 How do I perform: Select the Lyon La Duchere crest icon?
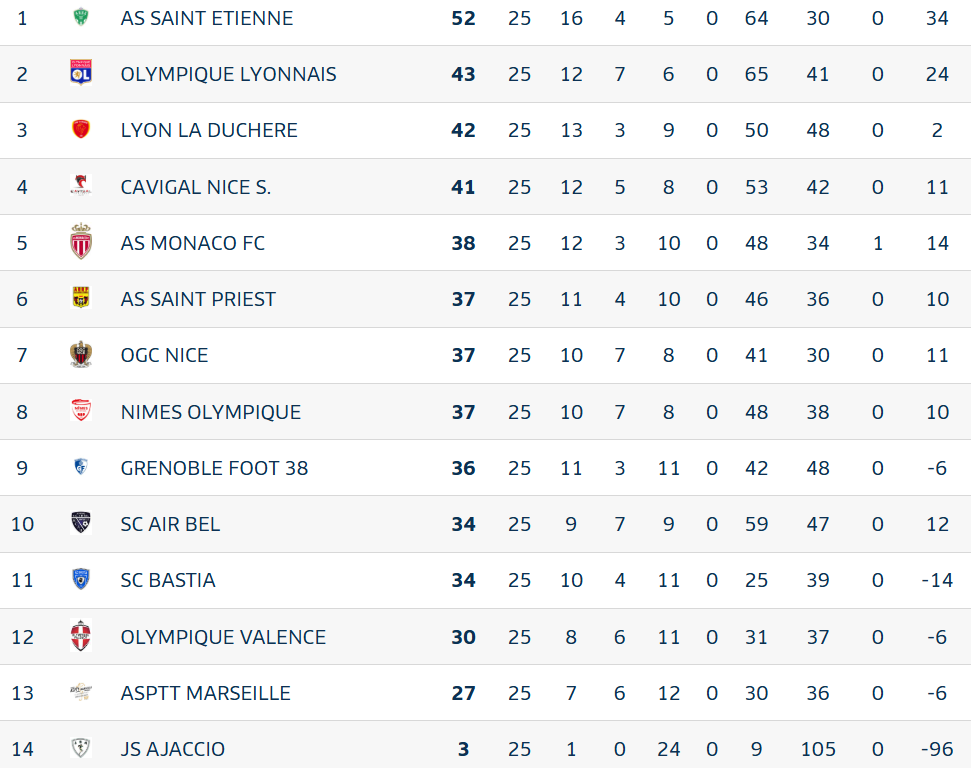(81, 129)
